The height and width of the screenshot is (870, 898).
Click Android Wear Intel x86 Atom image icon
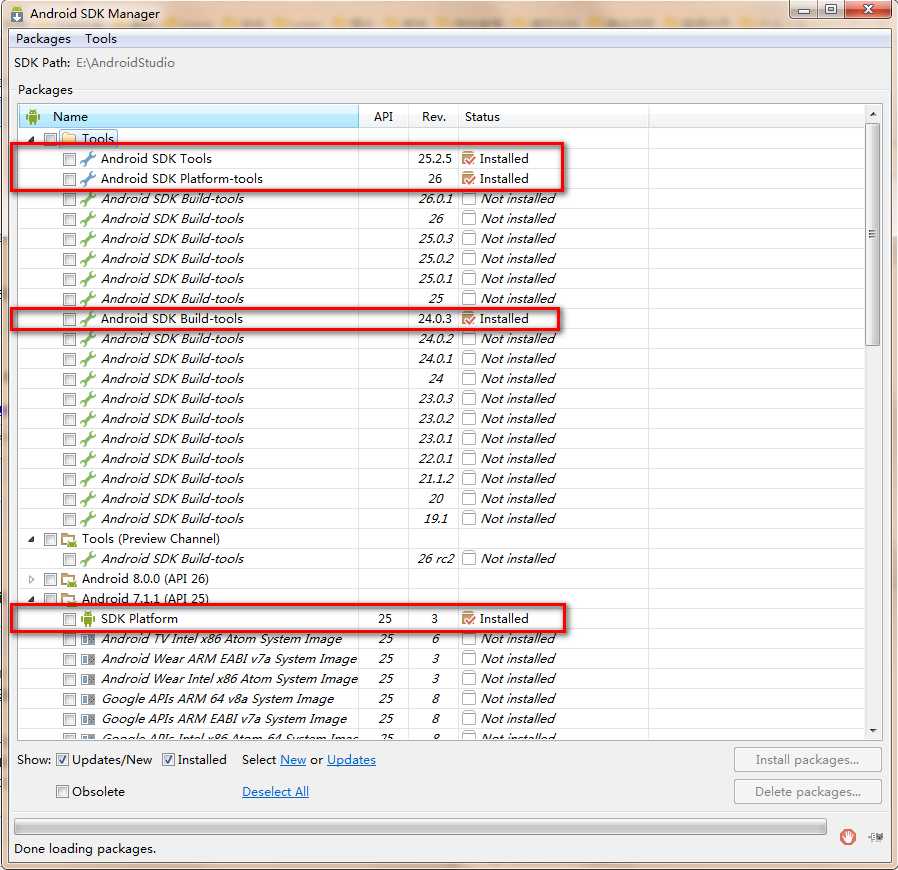coord(88,679)
